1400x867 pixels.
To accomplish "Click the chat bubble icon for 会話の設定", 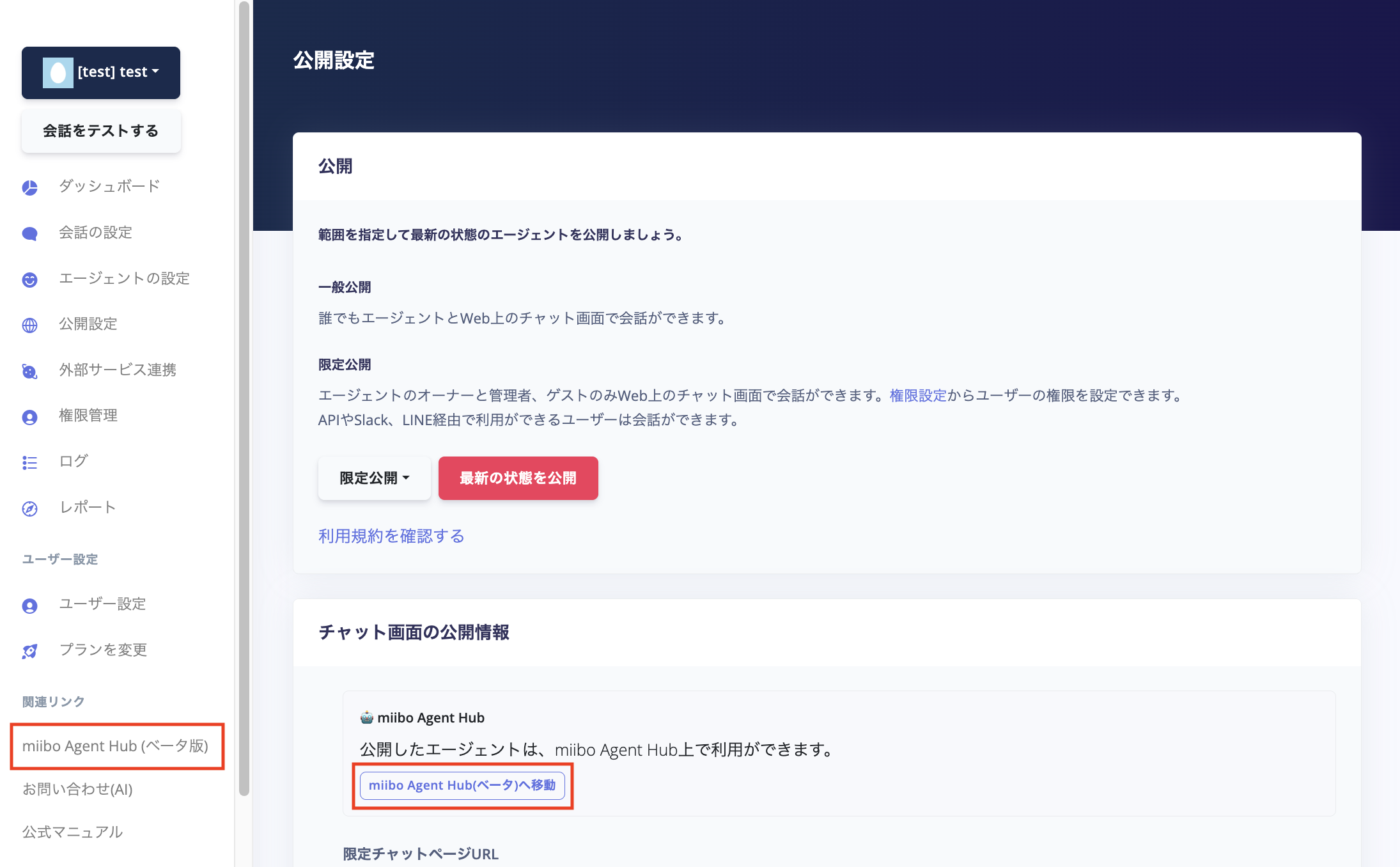I will [x=30, y=233].
